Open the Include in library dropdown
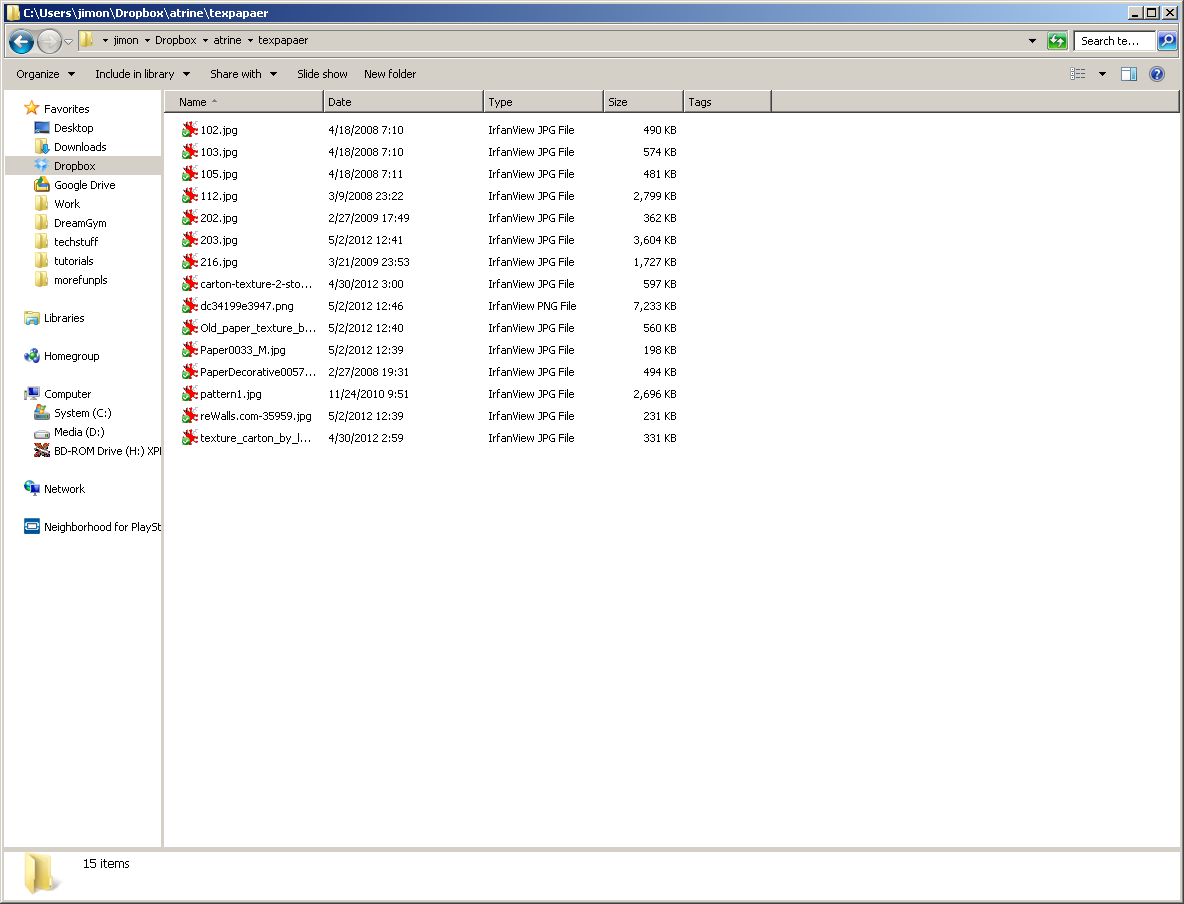This screenshot has width=1184, height=904. [x=141, y=74]
